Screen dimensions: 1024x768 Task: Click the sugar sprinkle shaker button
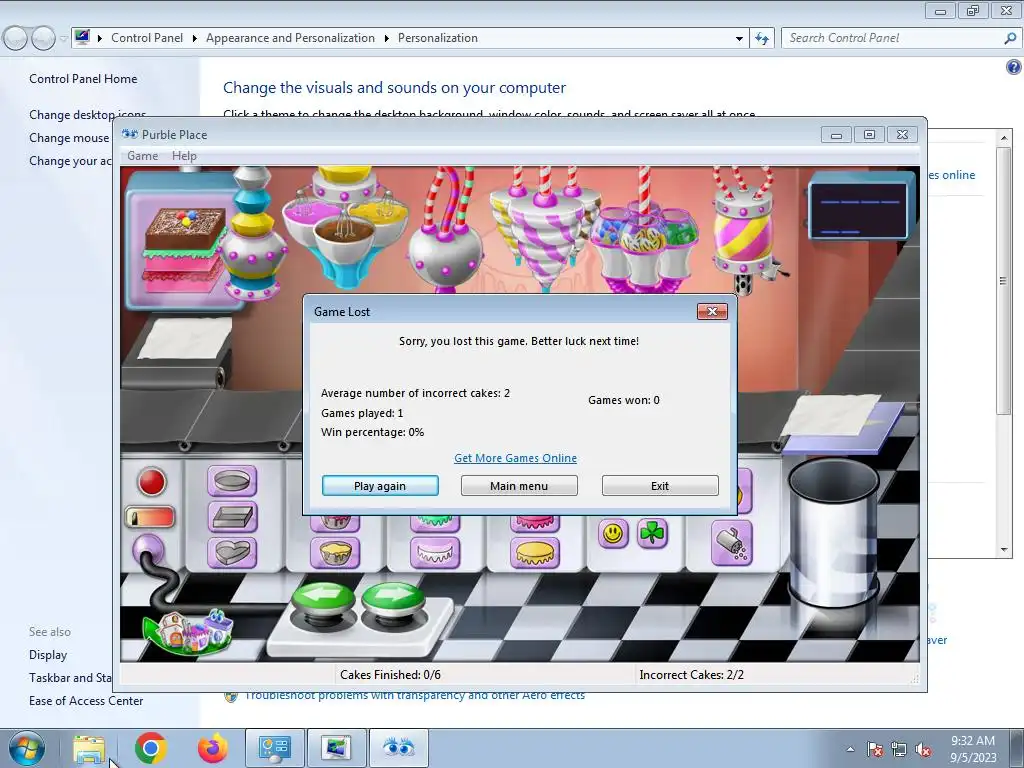click(731, 543)
